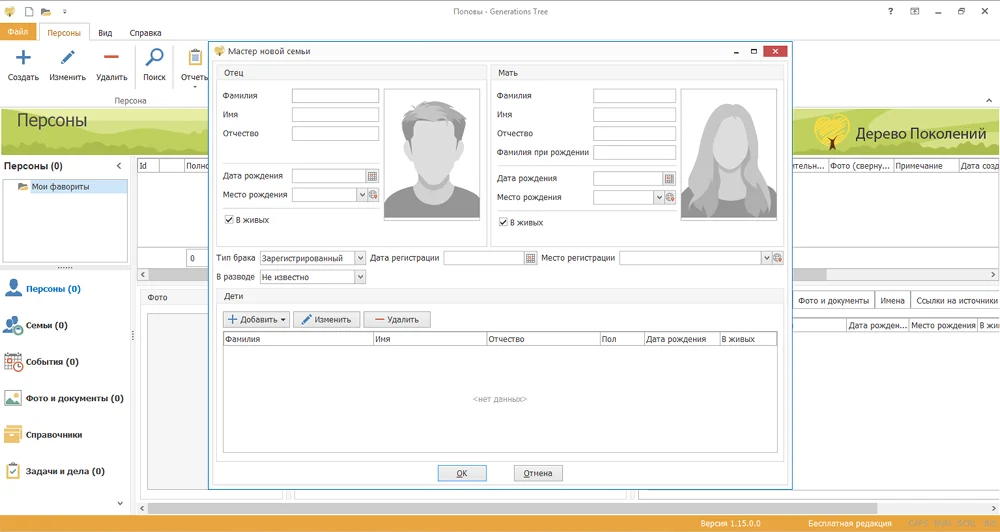Expand the Тип брака dropdown
The height and width of the screenshot is (532, 1000).
[x=360, y=258]
